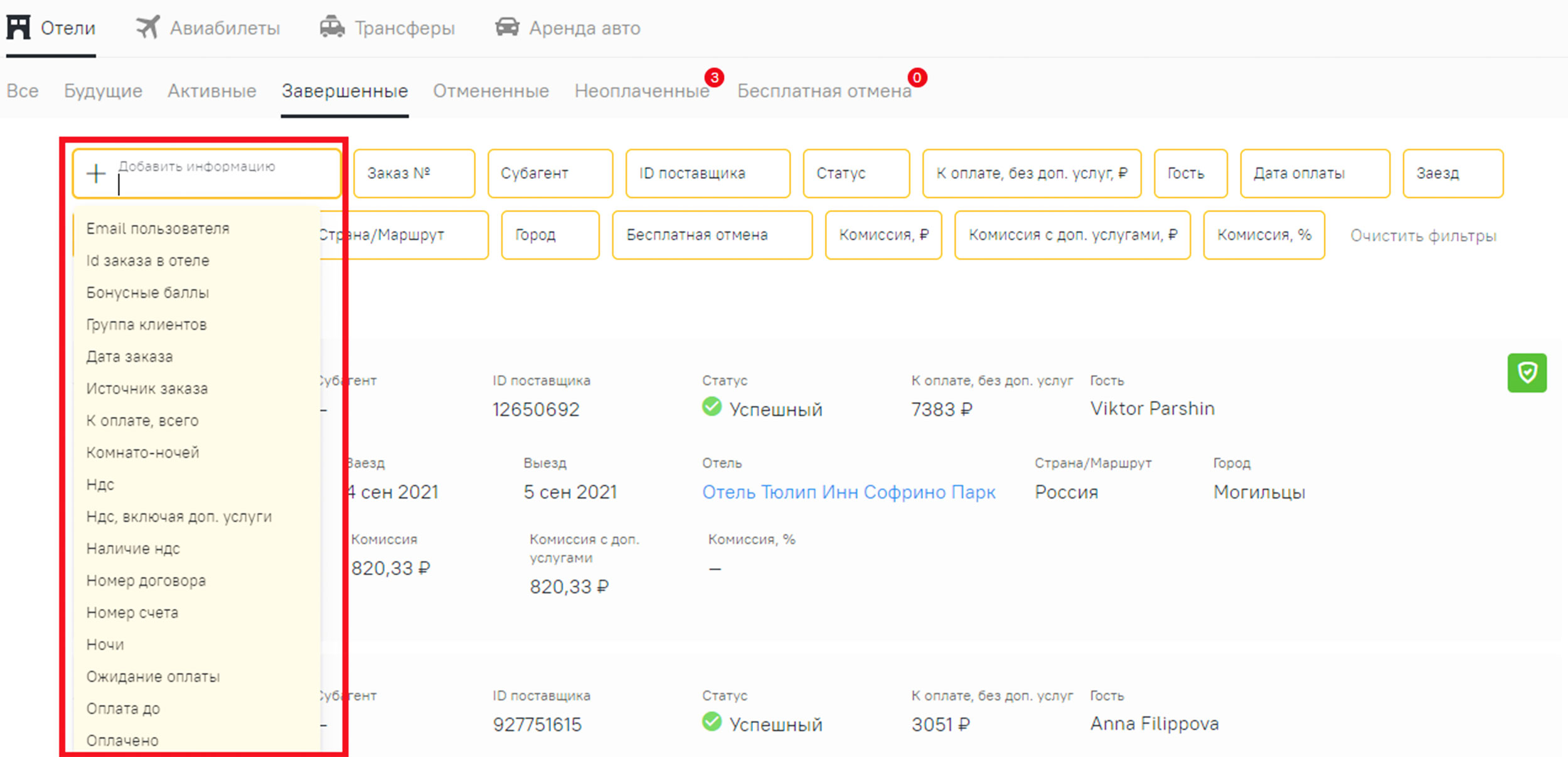The width and height of the screenshot is (1568, 757).
Task: Switch to the Будущие tab
Action: pos(103,92)
